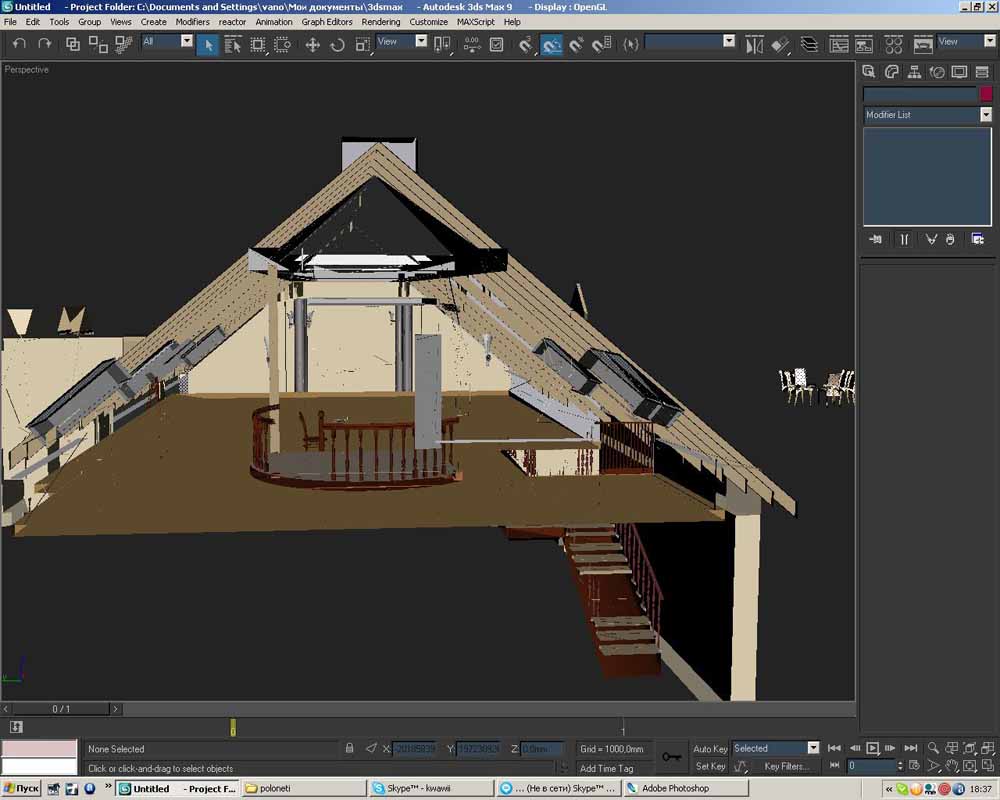
Task: Expand the Modifier List dropdown
Action: coord(985,115)
